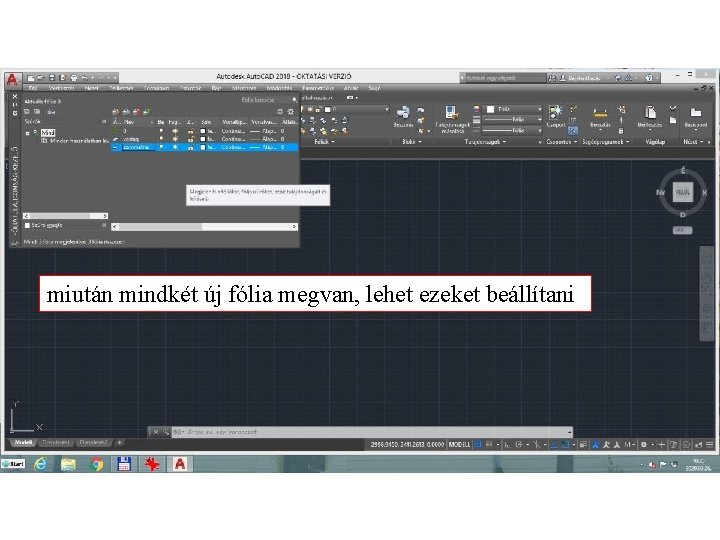Check the invert filter checkbox
The image size is (720, 540).
(27, 225)
